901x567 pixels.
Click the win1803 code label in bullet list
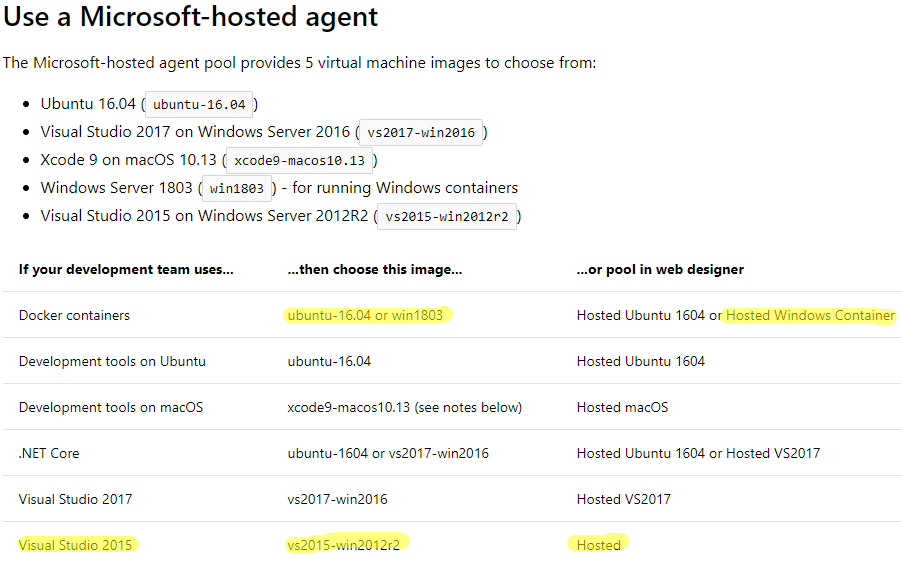coord(235,188)
